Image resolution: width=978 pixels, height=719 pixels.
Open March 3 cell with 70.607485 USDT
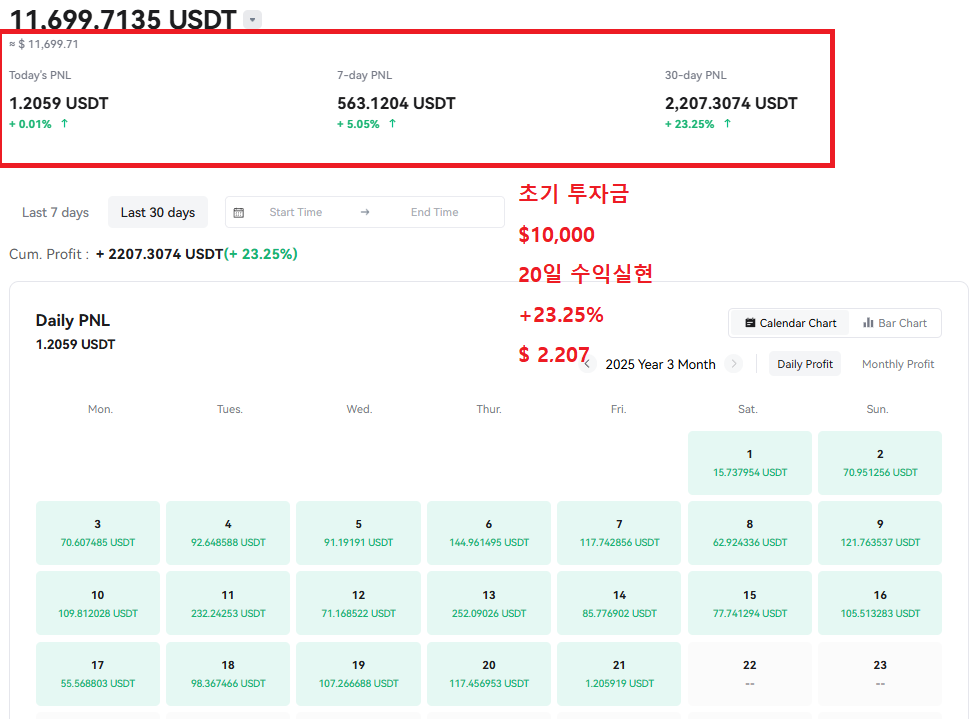(x=98, y=533)
